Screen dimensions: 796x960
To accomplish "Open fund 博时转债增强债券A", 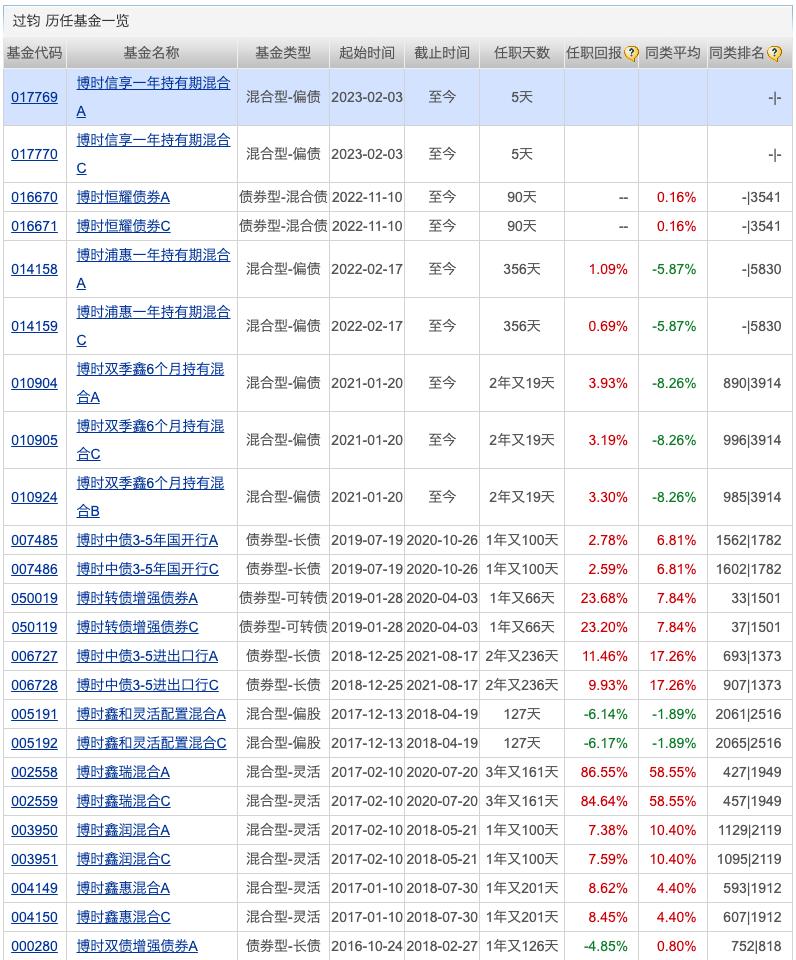I will click(x=137, y=598).
